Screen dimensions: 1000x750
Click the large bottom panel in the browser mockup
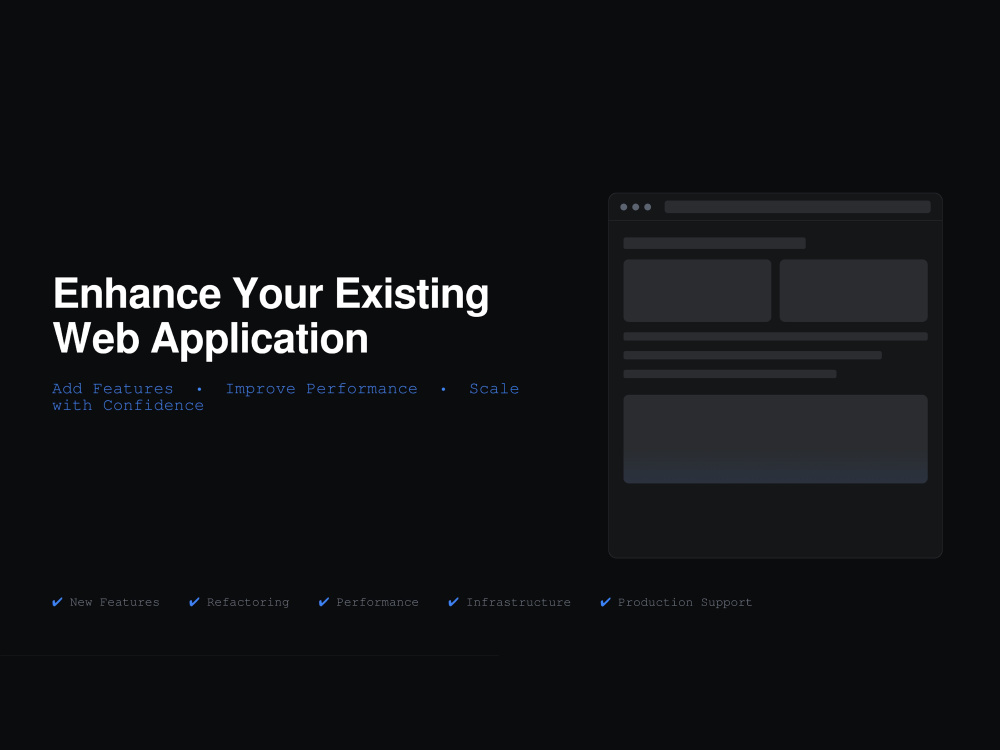(776, 439)
